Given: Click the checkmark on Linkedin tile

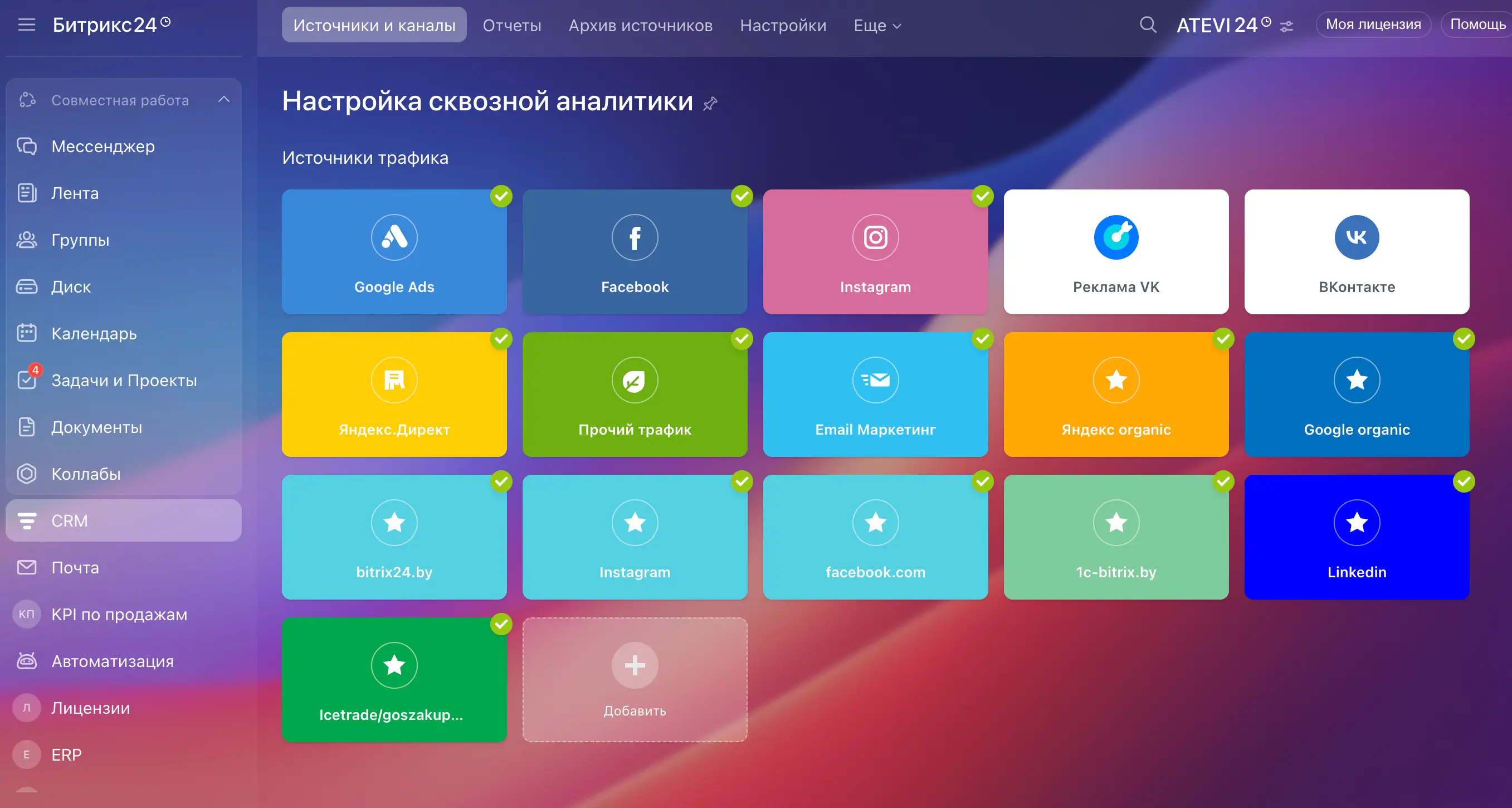Looking at the screenshot, I should (1464, 481).
